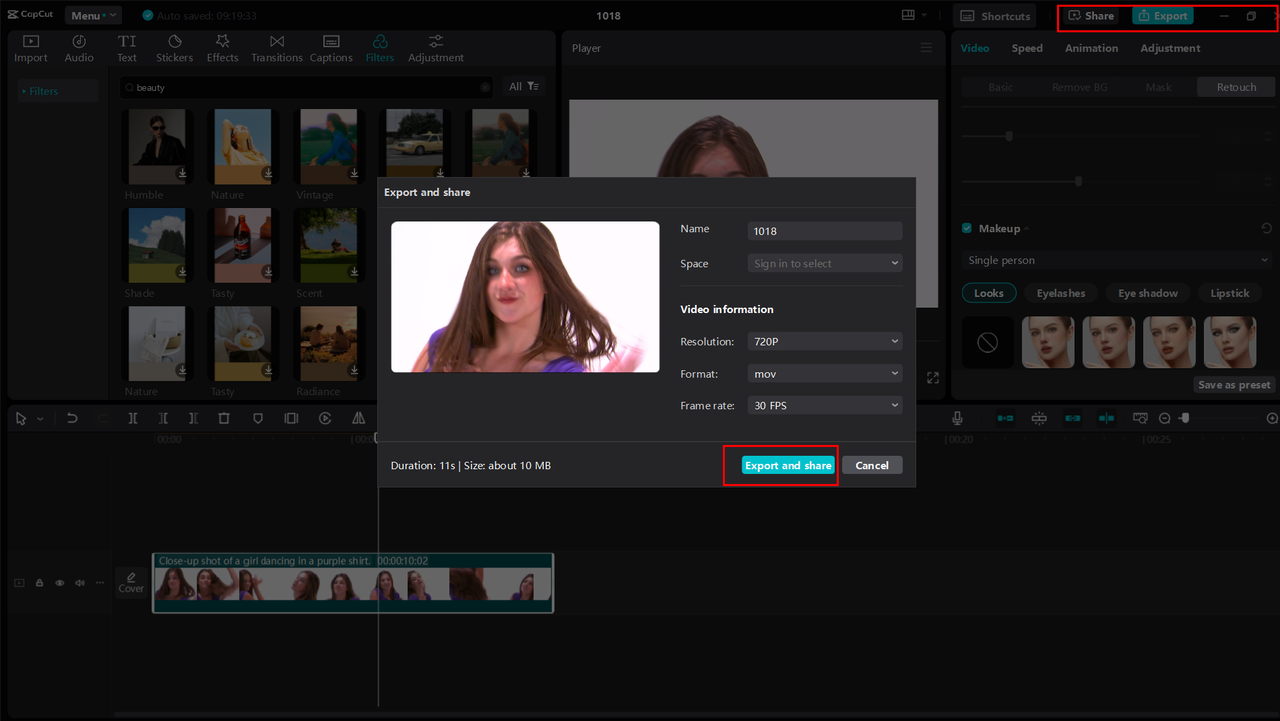This screenshot has width=1280, height=721.
Task: Open the Single person dropdown
Action: click(x=1116, y=260)
